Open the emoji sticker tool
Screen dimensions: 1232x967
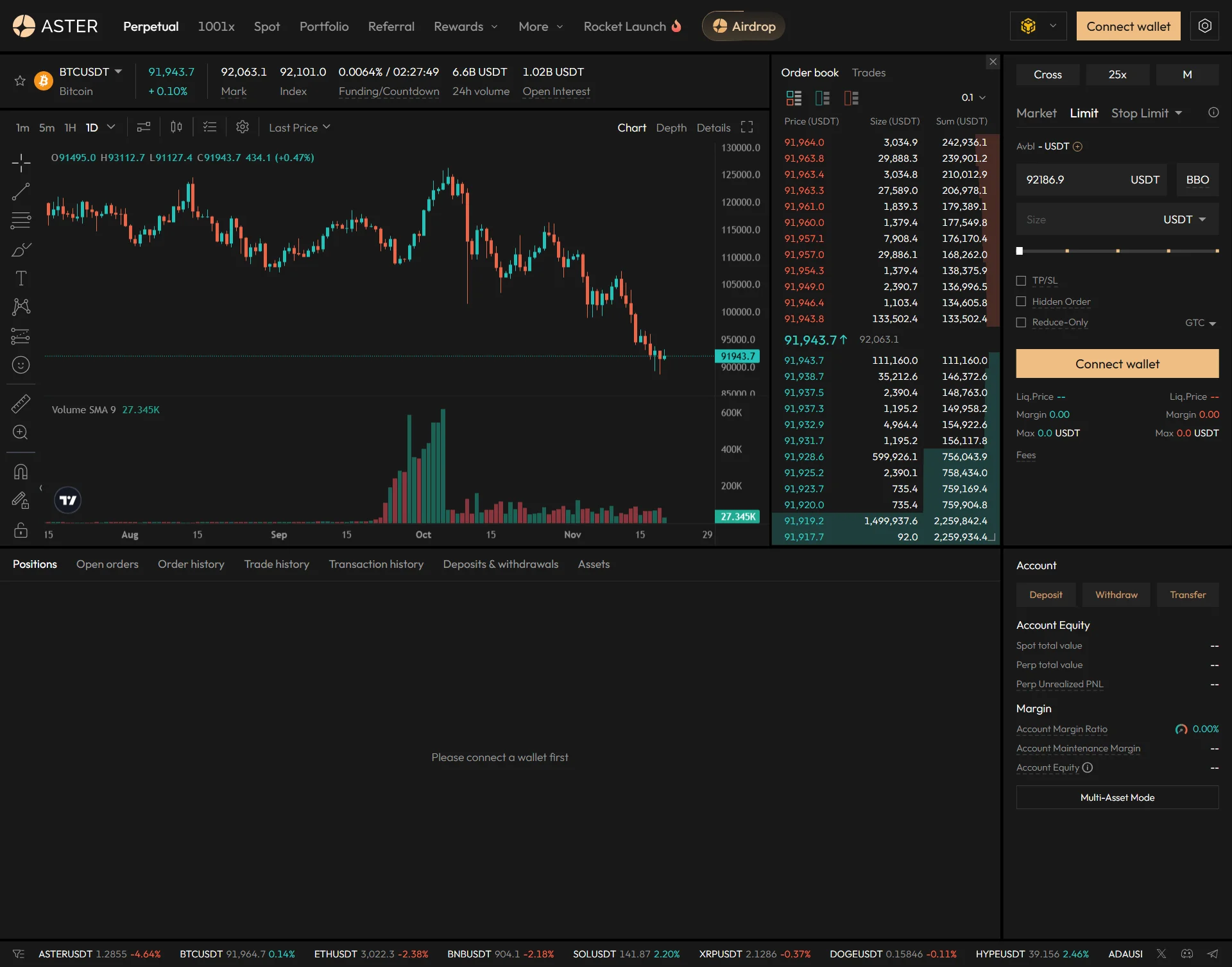coord(21,364)
